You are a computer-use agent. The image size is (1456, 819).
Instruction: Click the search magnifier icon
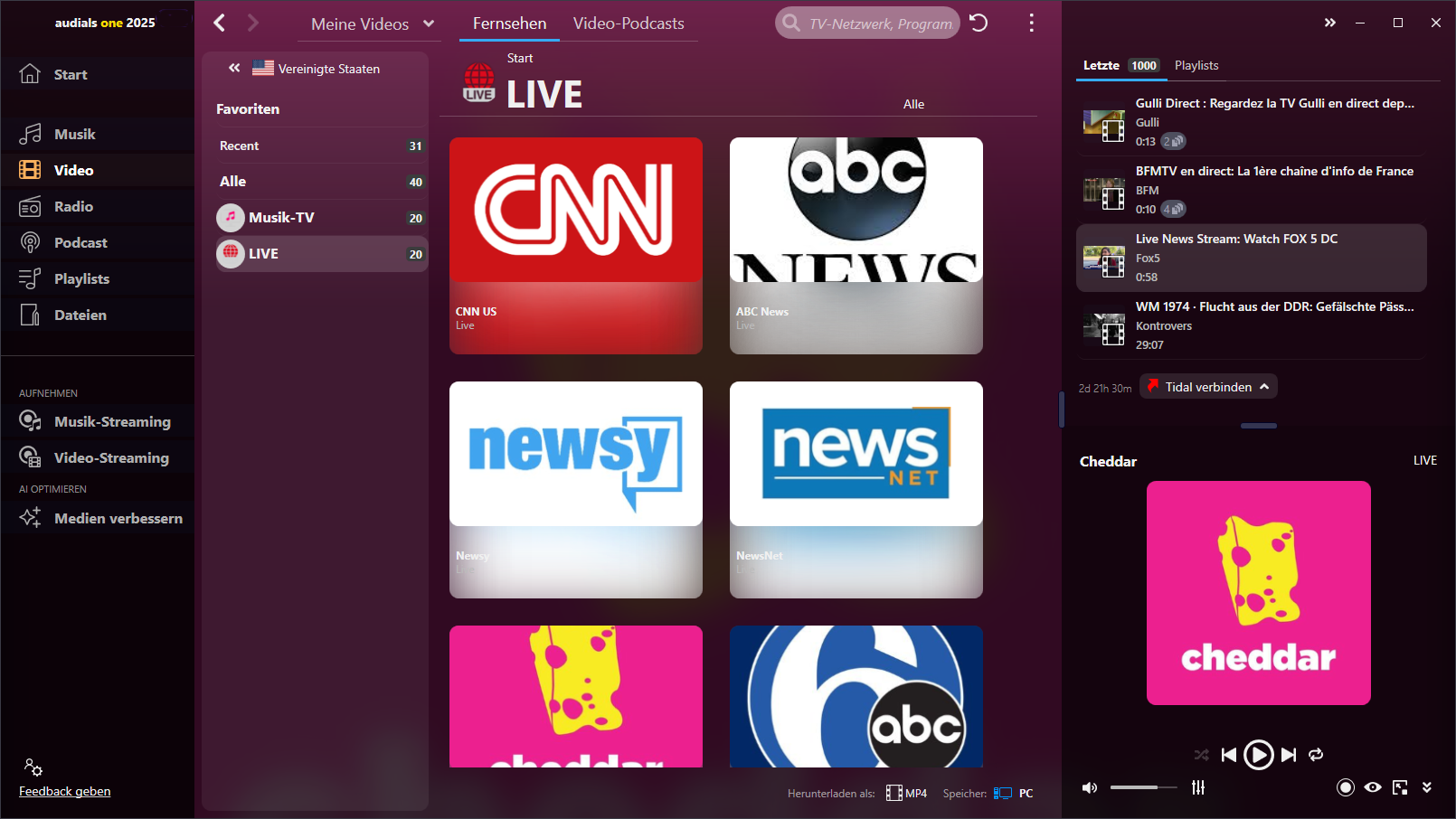tap(791, 23)
